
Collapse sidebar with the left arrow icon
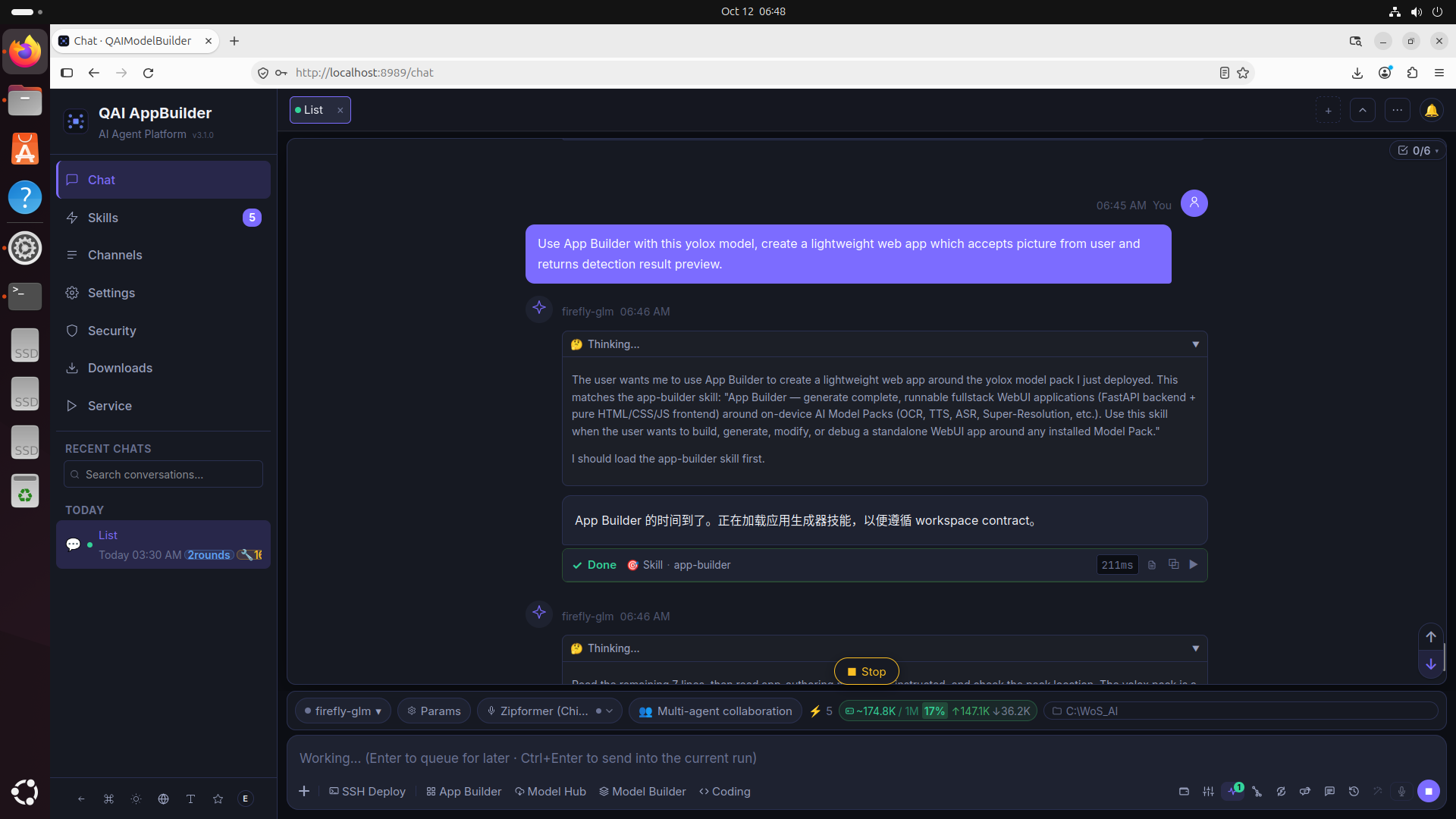click(x=81, y=799)
